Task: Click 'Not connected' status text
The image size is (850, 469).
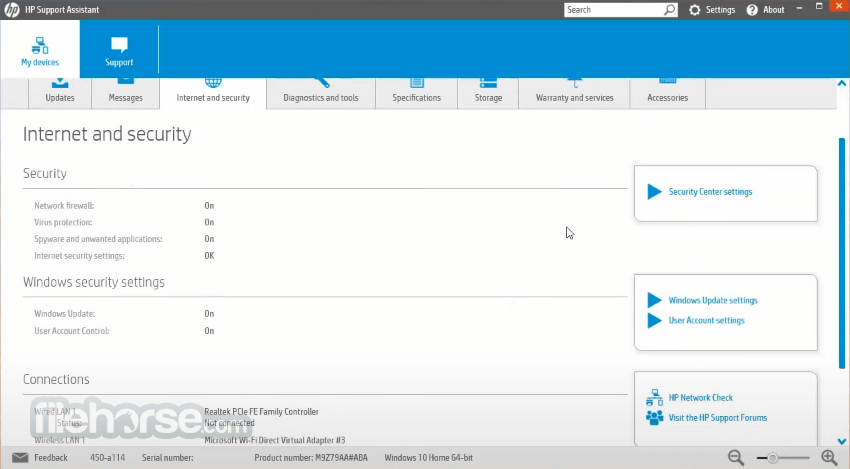Action: [x=229, y=423]
